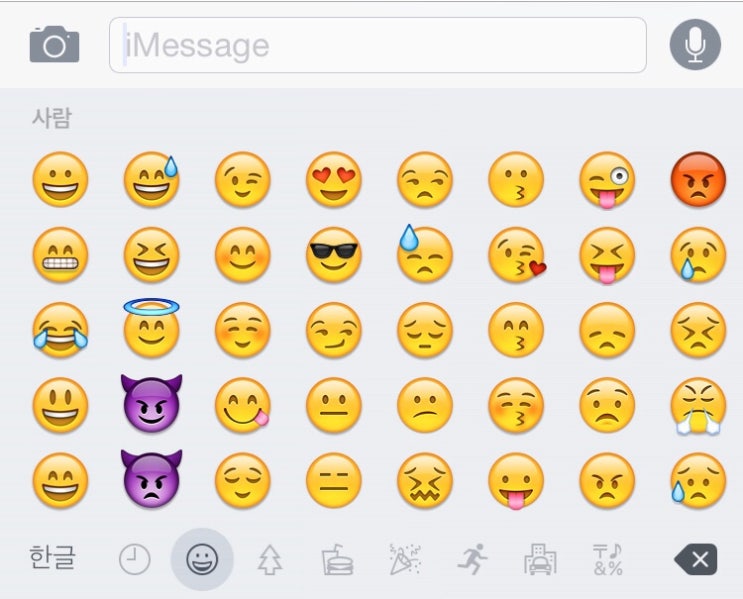Open the travel and places category

pyautogui.click(x=540, y=559)
